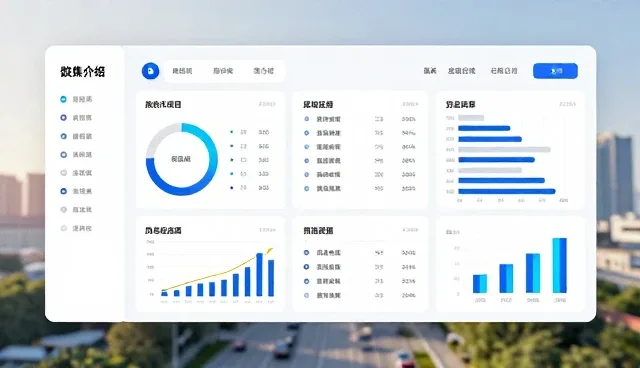Click the shortest column in bottom-right chart
This screenshot has height=368, width=640.
pos(480,284)
